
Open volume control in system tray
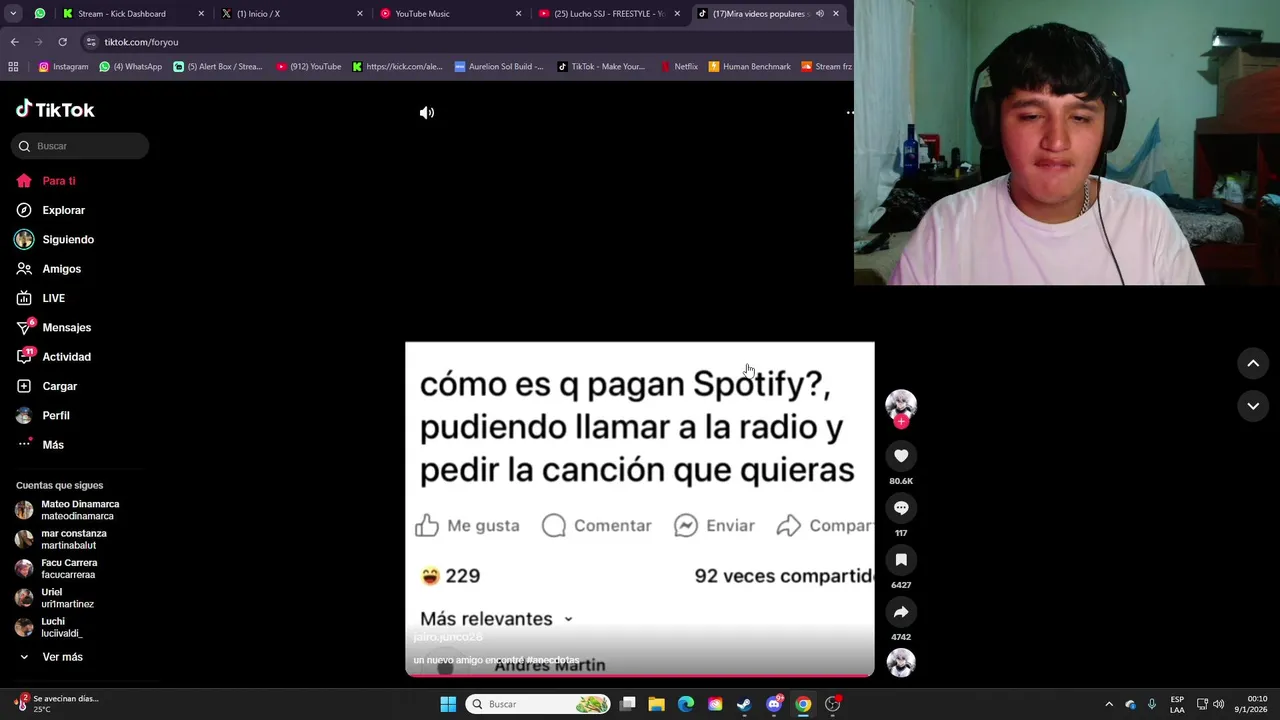[1218, 704]
